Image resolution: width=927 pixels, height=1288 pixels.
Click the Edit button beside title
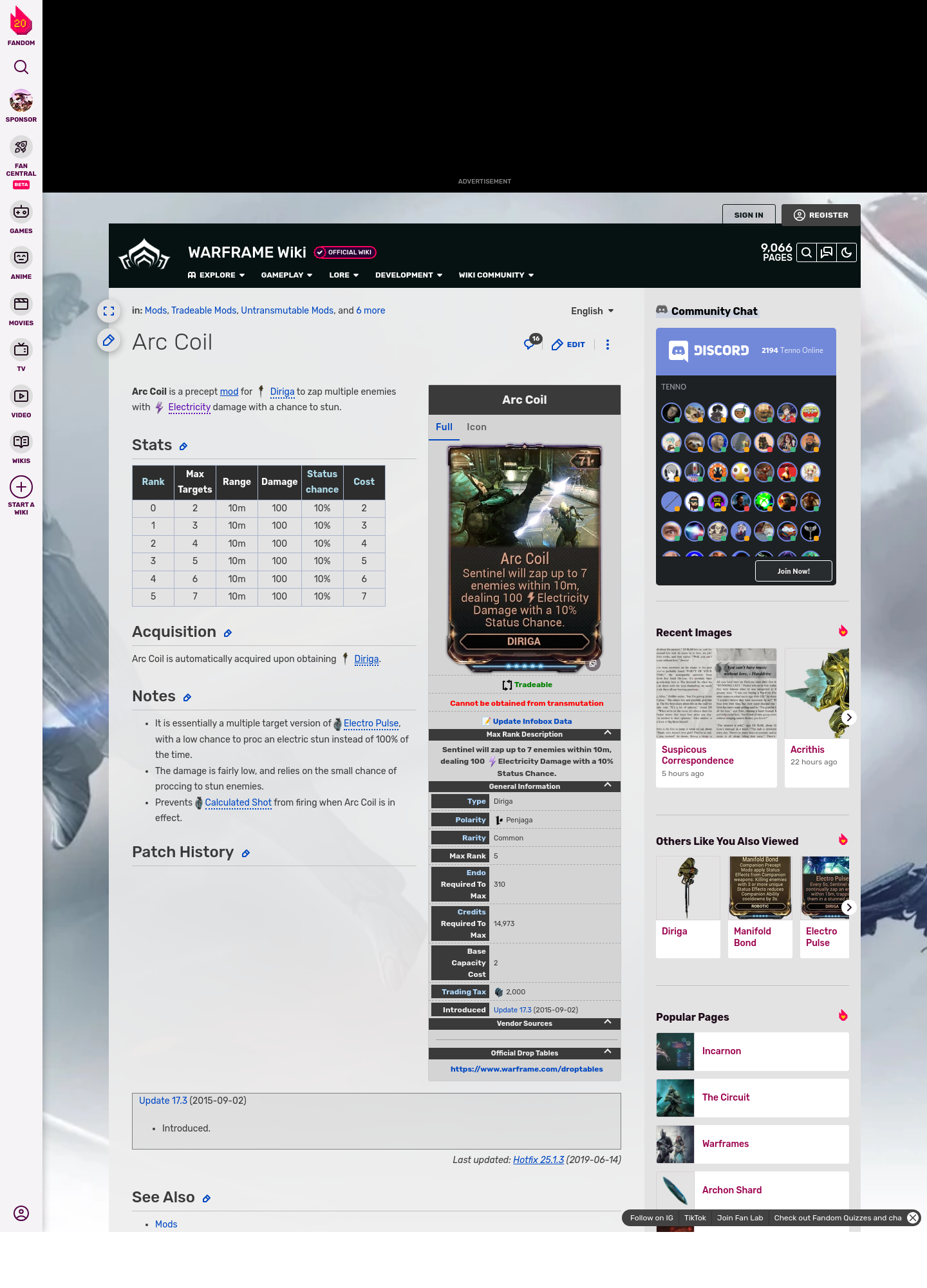point(568,345)
